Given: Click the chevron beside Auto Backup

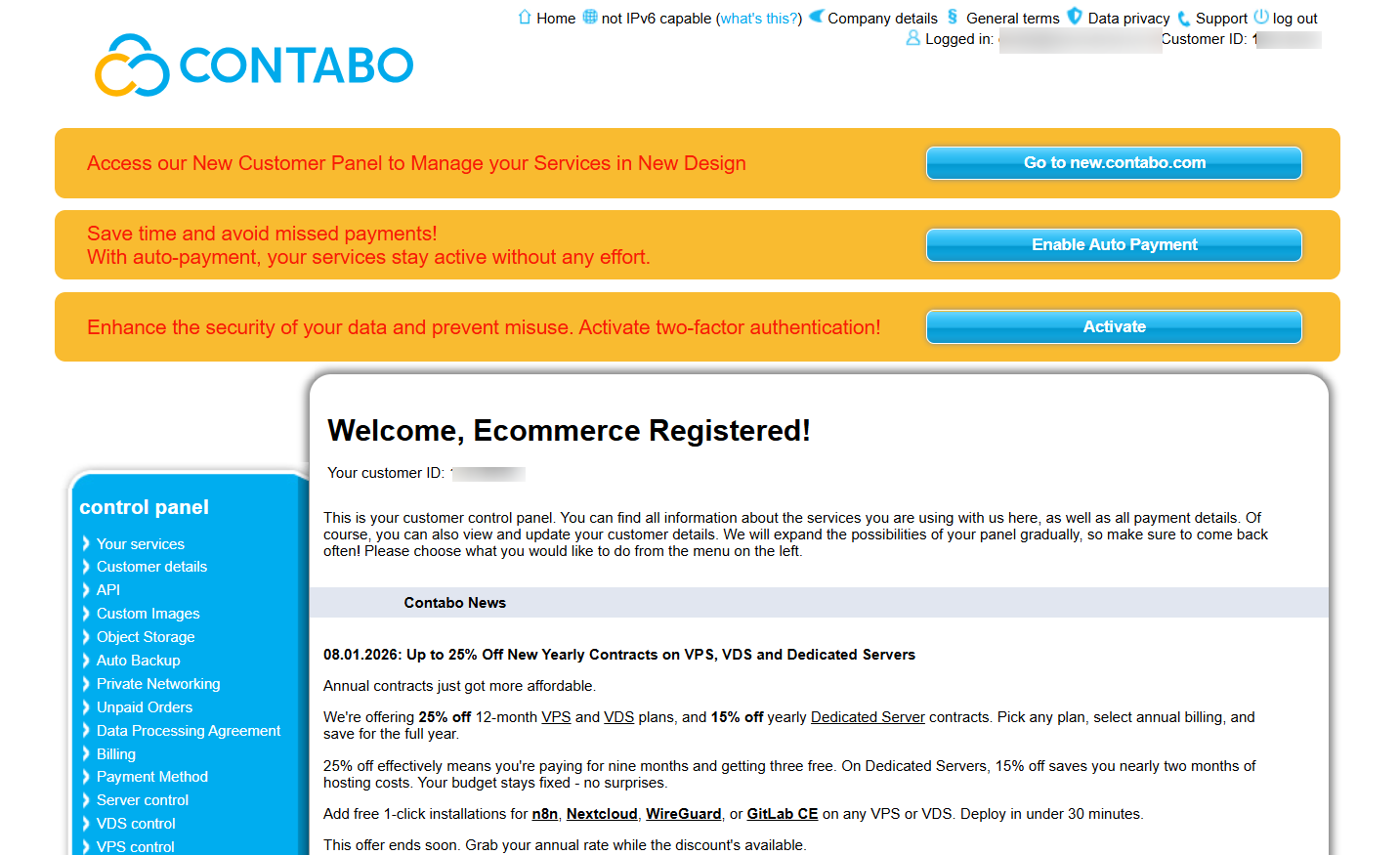Looking at the screenshot, I should [86, 661].
